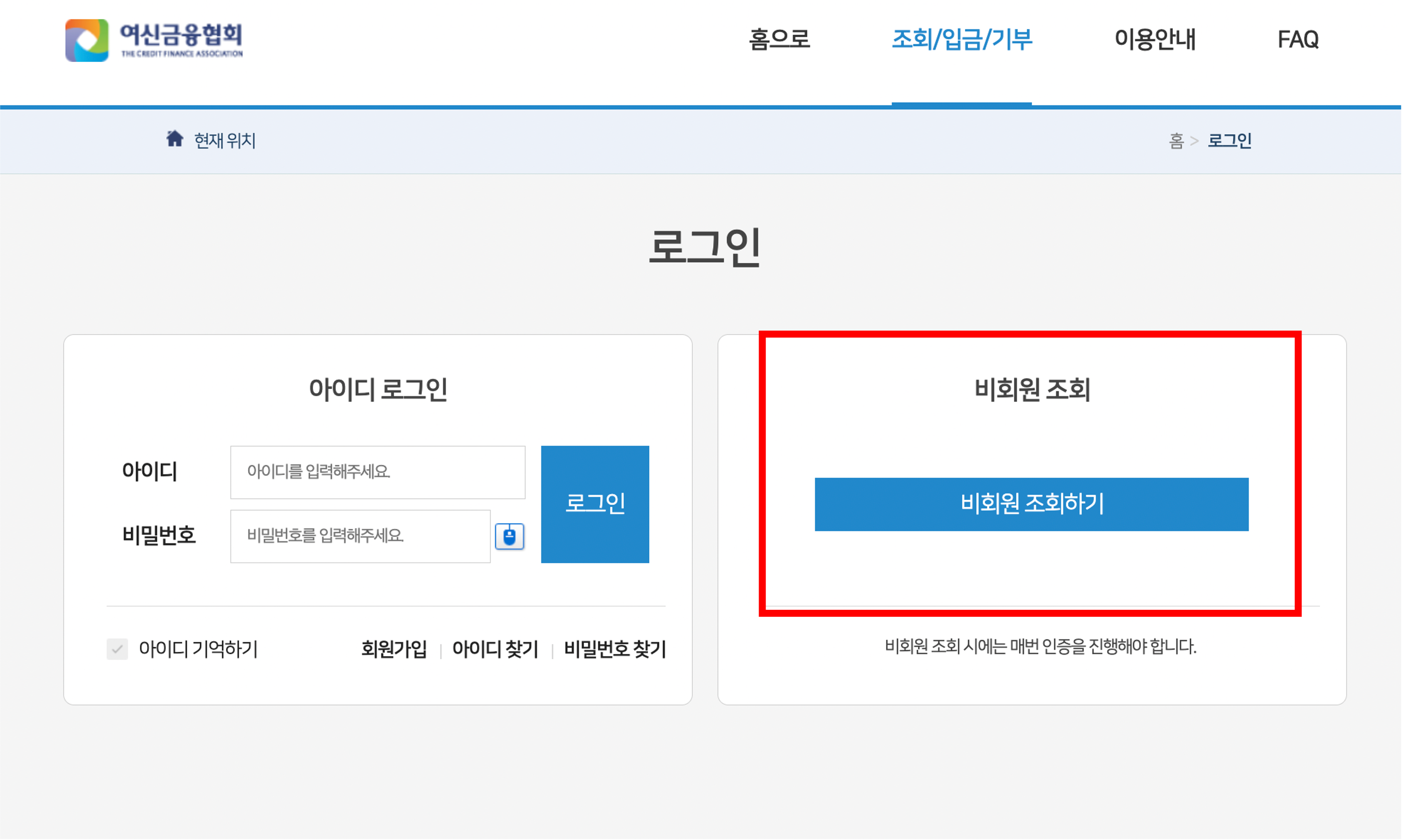Viewport: 1403px width, 840px height.
Task: Click the 여신금융협회 logo icon
Action: pos(86,40)
